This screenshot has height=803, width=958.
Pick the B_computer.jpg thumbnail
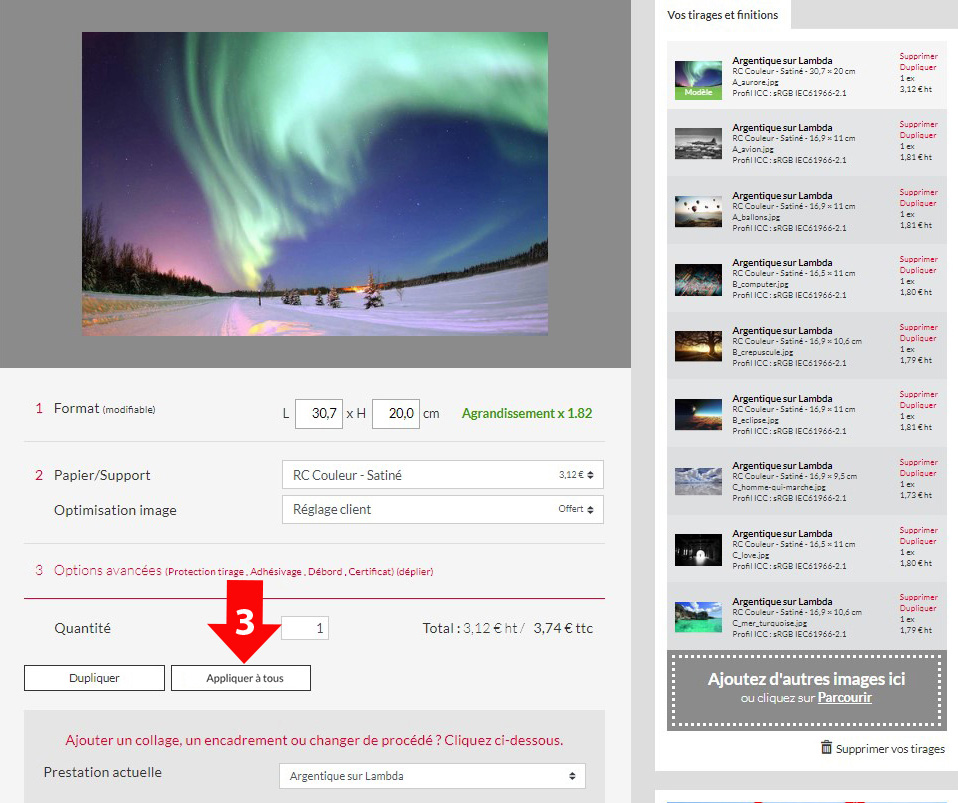699,279
